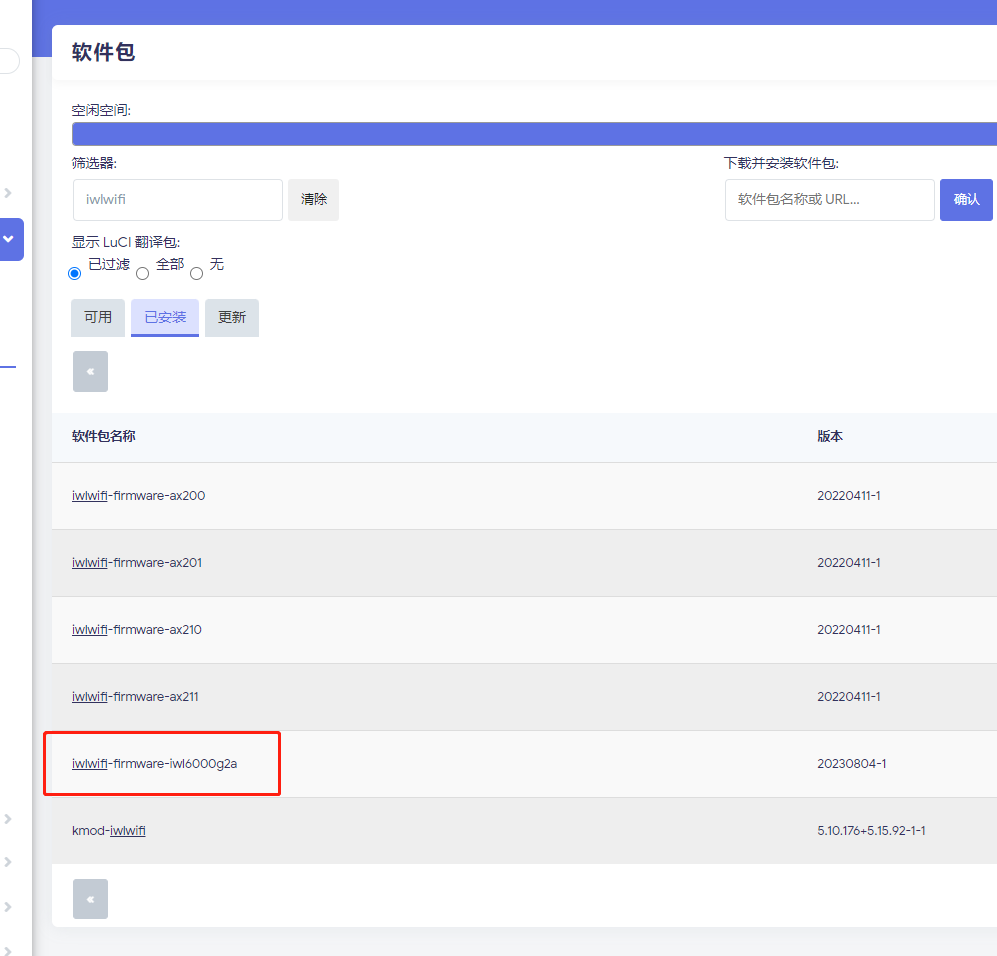This screenshot has height=956, width=997.
Task: Click the bottom « previous page button
Action: (x=90, y=899)
